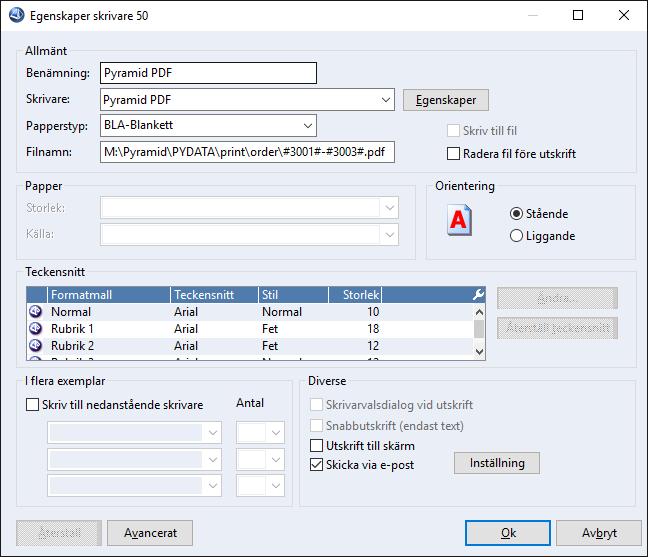The width and height of the screenshot is (648, 557).
Task: Click the Formatmall column header
Action: coord(109,295)
